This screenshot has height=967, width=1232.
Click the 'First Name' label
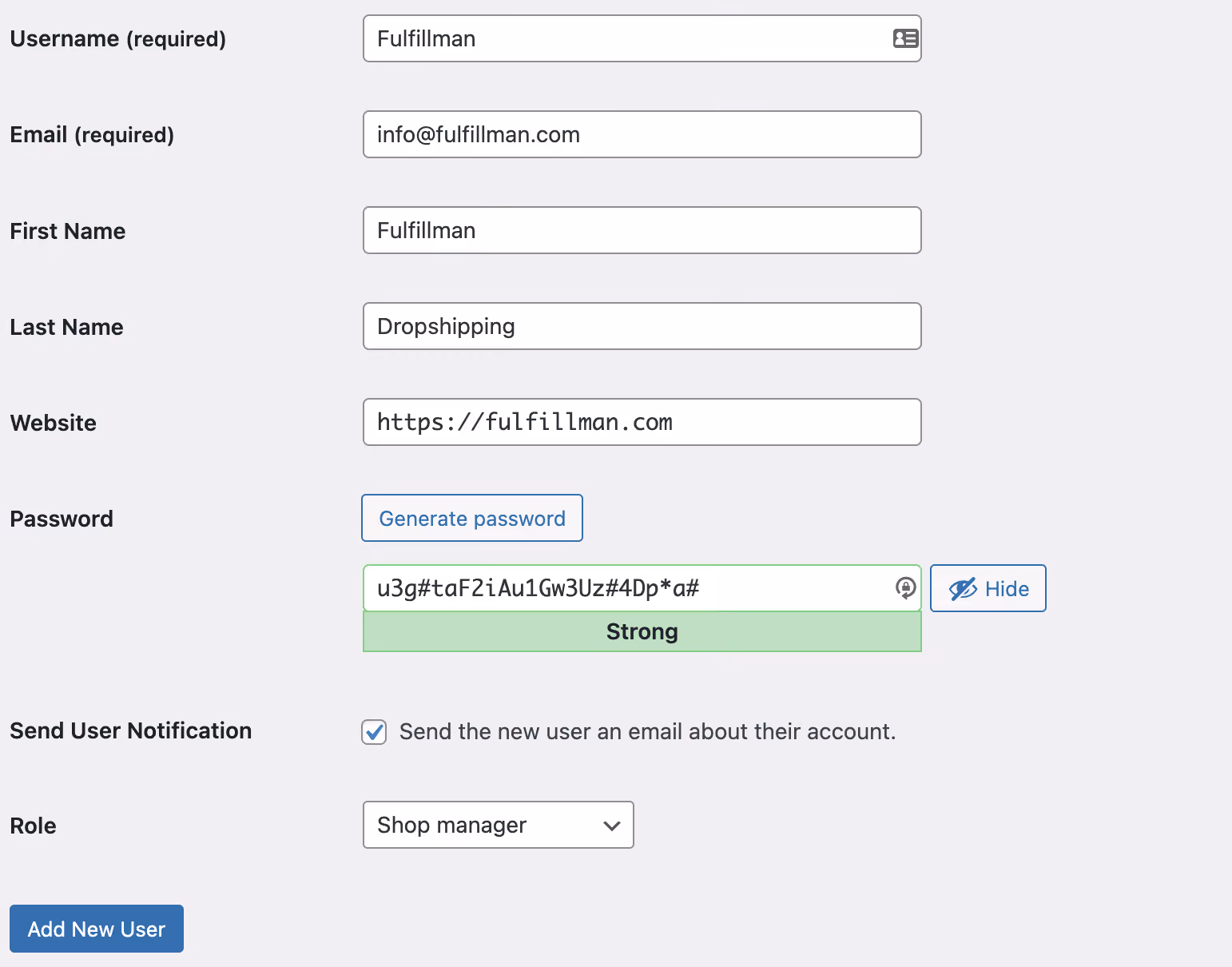pyautogui.click(x=68, y=231)
